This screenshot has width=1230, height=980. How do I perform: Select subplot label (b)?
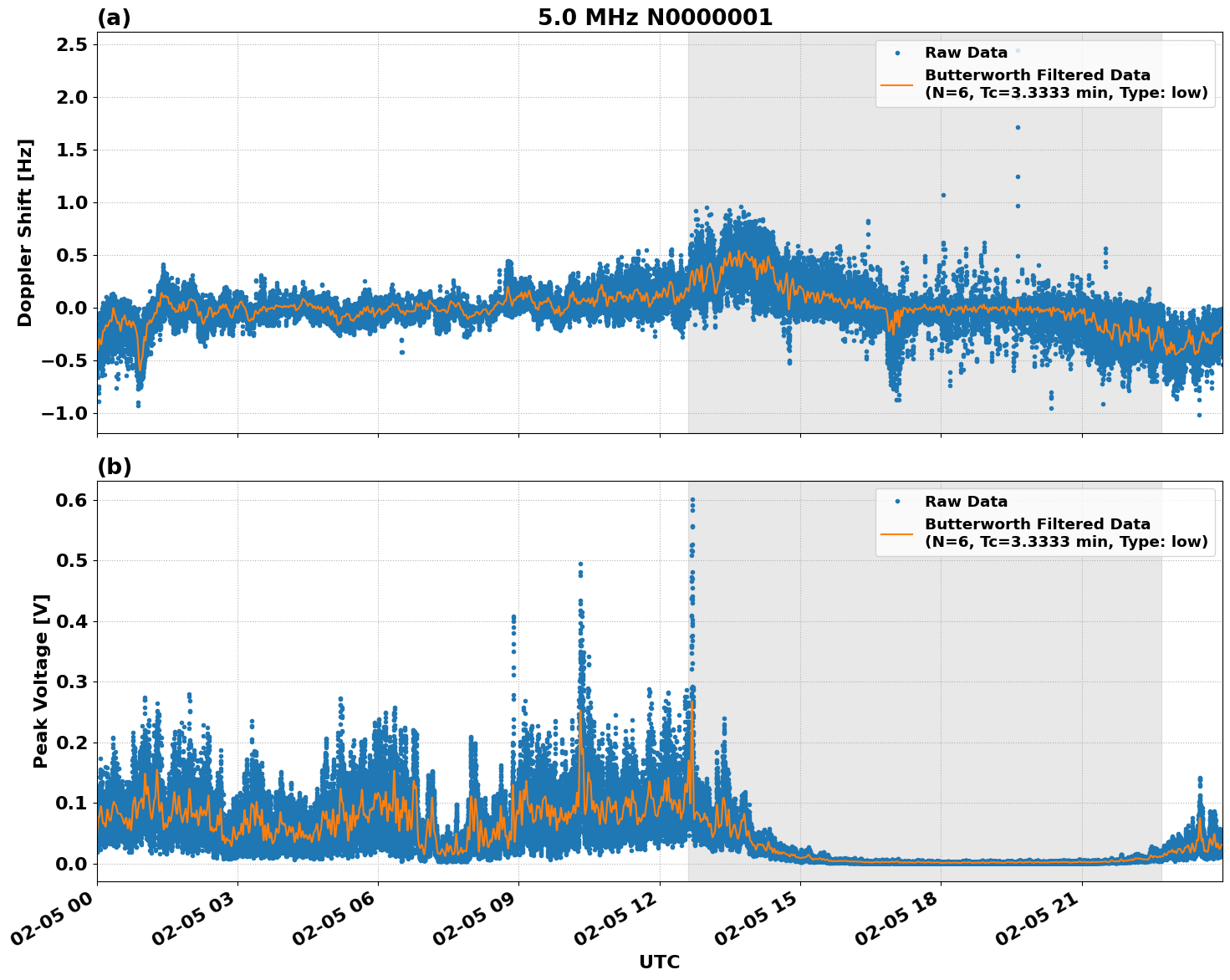115,466
